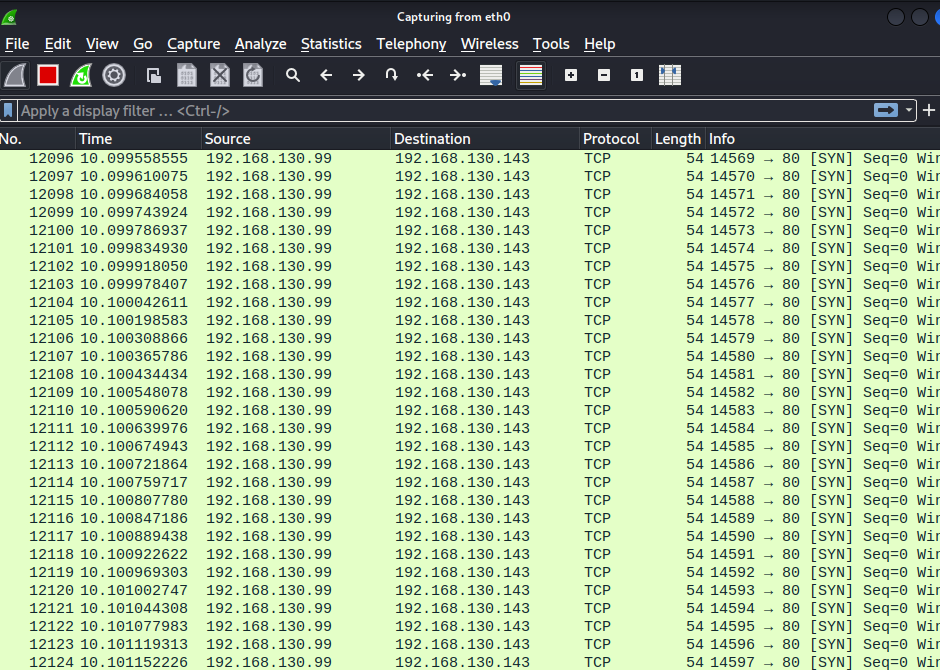Click the display filter bookmark icon
Image resolution: width=940 pixels, height=670 pixels.
coord(8,111)
